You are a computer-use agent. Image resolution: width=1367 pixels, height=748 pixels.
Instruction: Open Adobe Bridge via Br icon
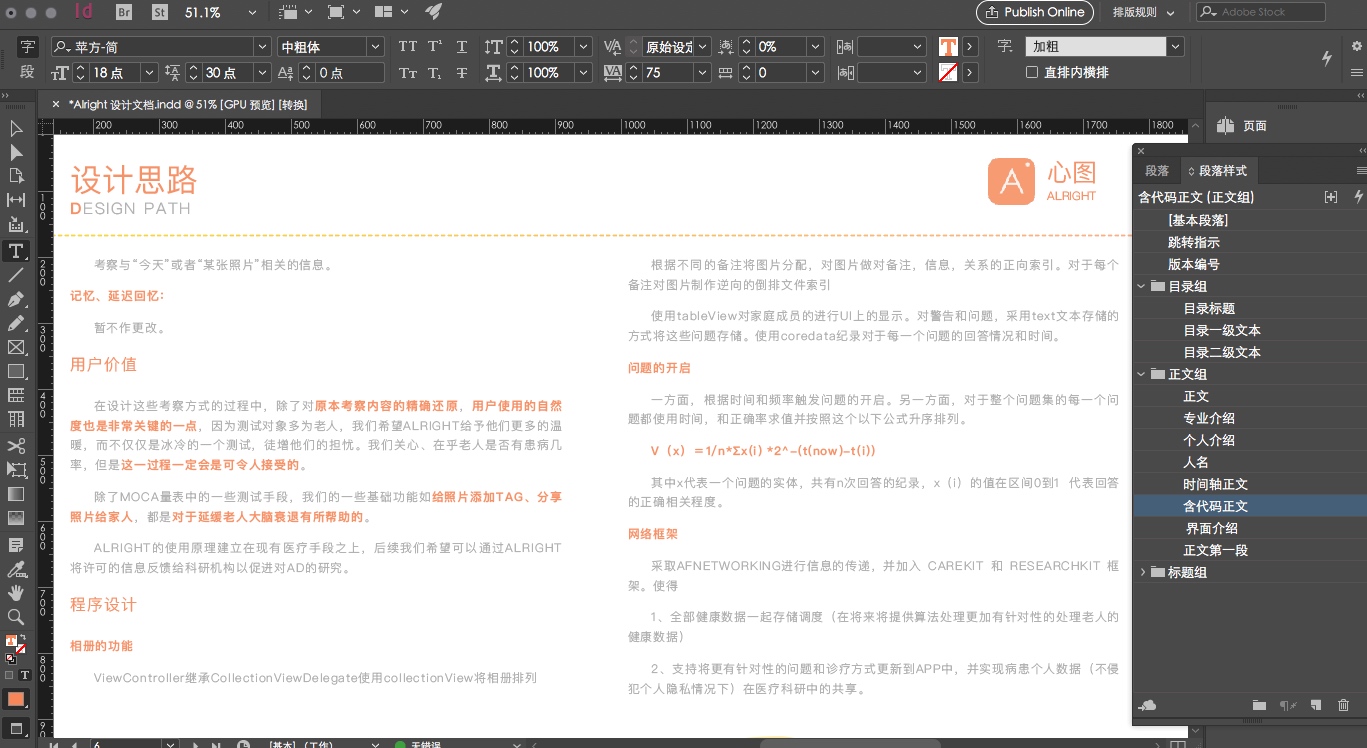(x=124, y=12)
